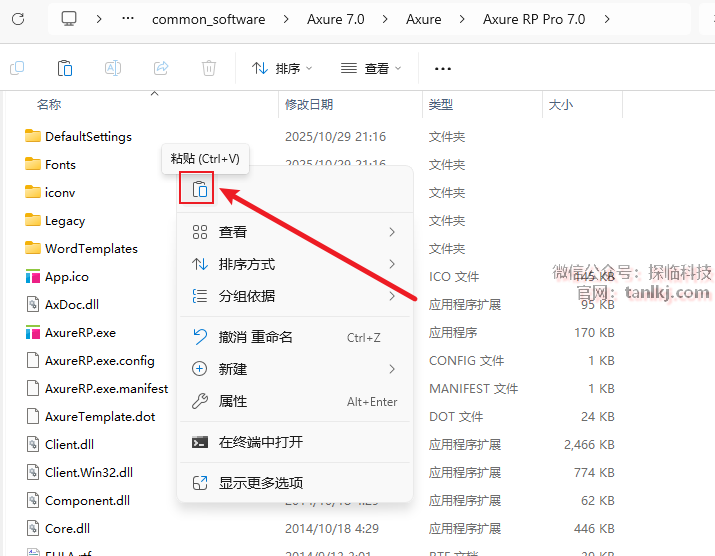Open 查看 submenu in context menu
This screenshot has width=715, height=556.
pos(295,232)
